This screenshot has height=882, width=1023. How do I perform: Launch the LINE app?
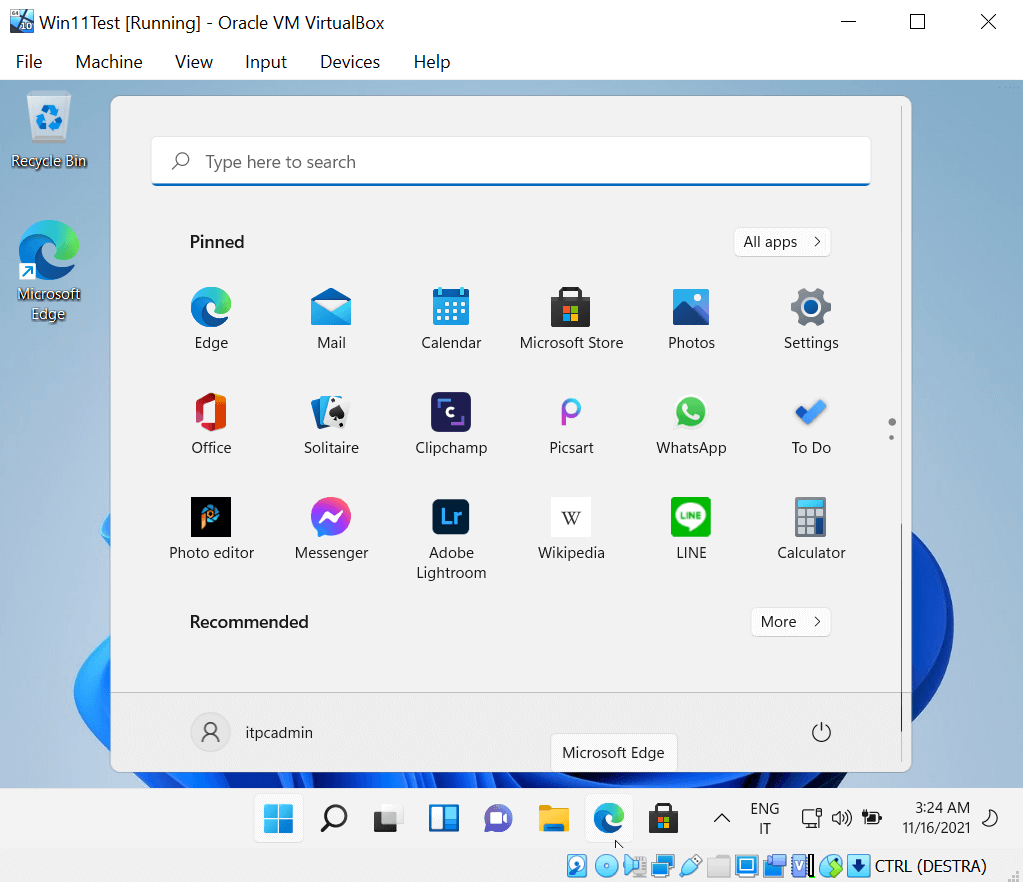(691, 528)
